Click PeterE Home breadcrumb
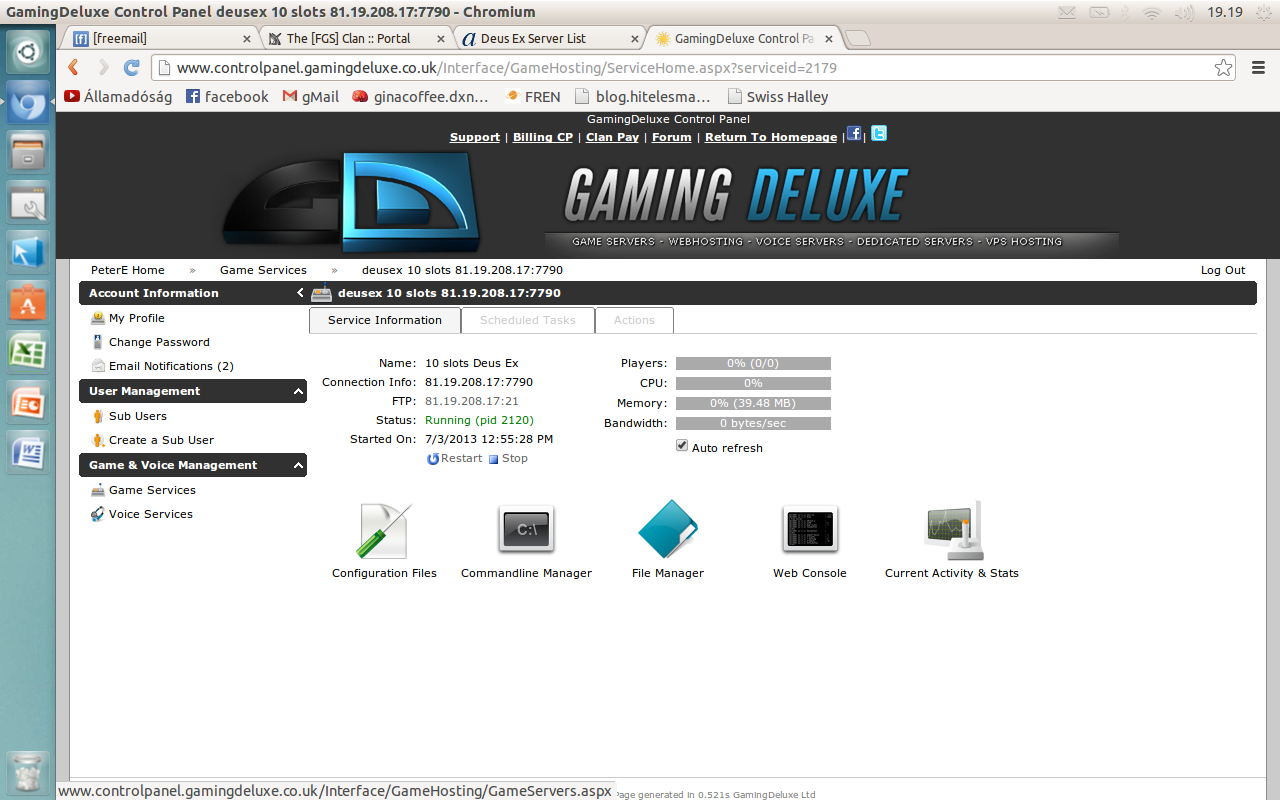This screenshot has height=800, width=1280. (x=128, y=270)
